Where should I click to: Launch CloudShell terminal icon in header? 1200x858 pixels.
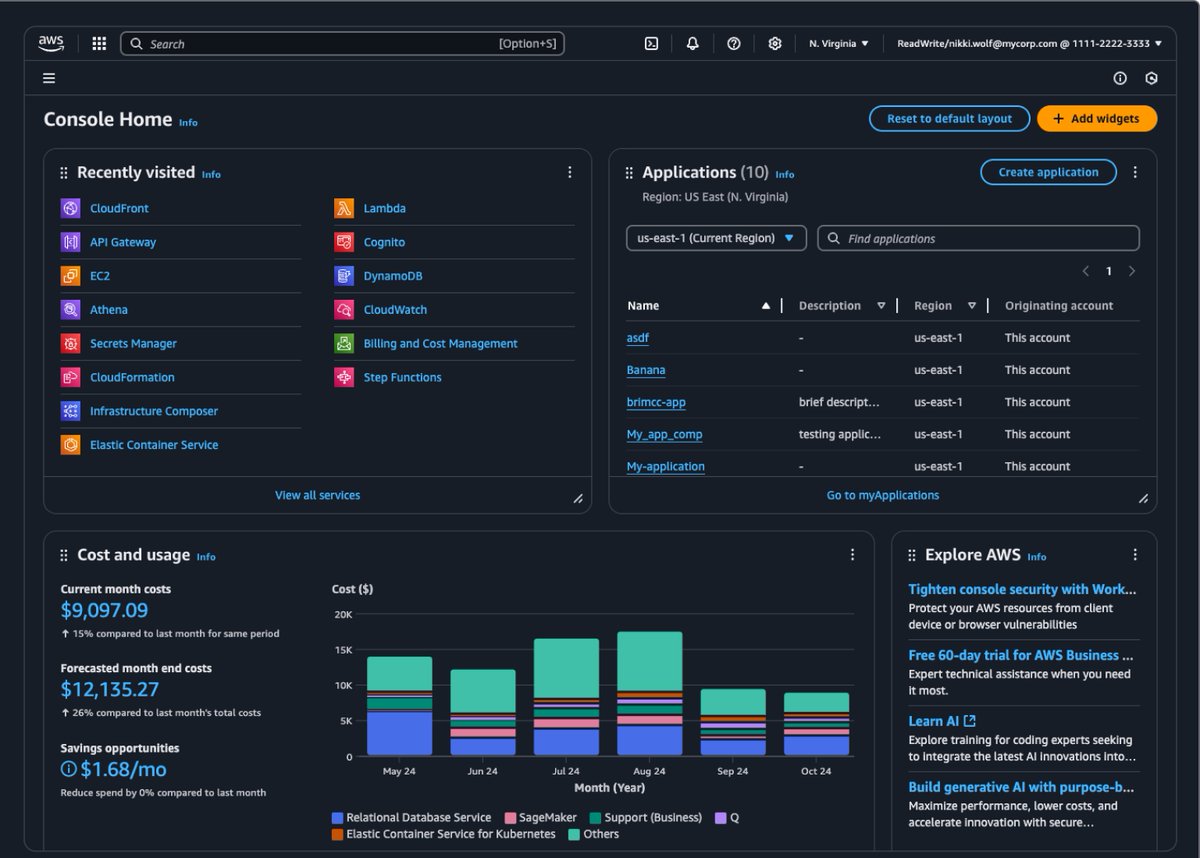[651, 43]
